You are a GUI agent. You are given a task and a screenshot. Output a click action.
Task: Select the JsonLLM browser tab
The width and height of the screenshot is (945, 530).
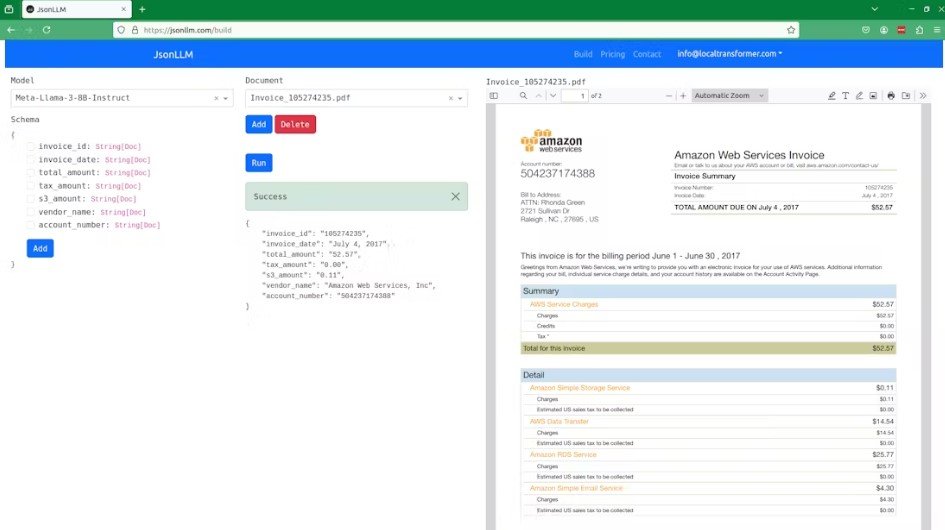(x=76, y=9)
